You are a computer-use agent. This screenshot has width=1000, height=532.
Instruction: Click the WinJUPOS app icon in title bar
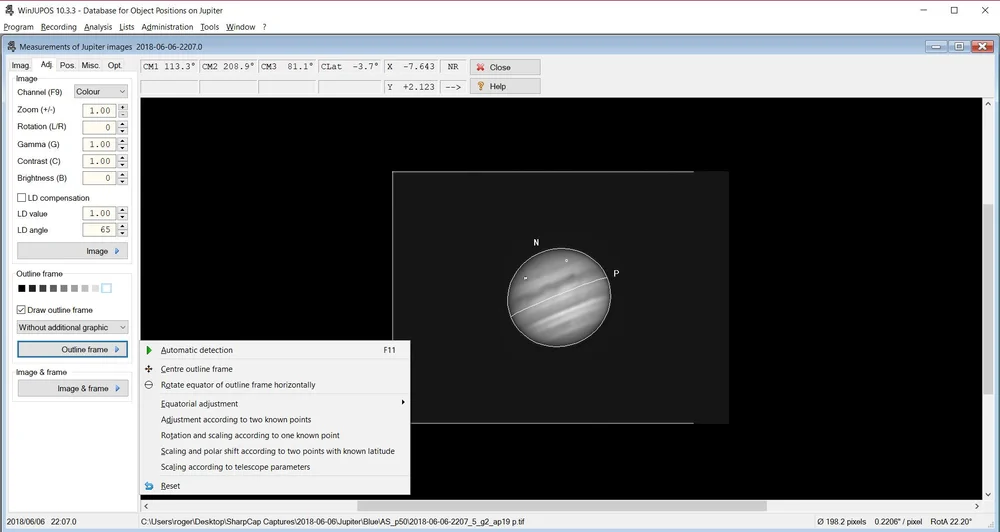[9, 10]
